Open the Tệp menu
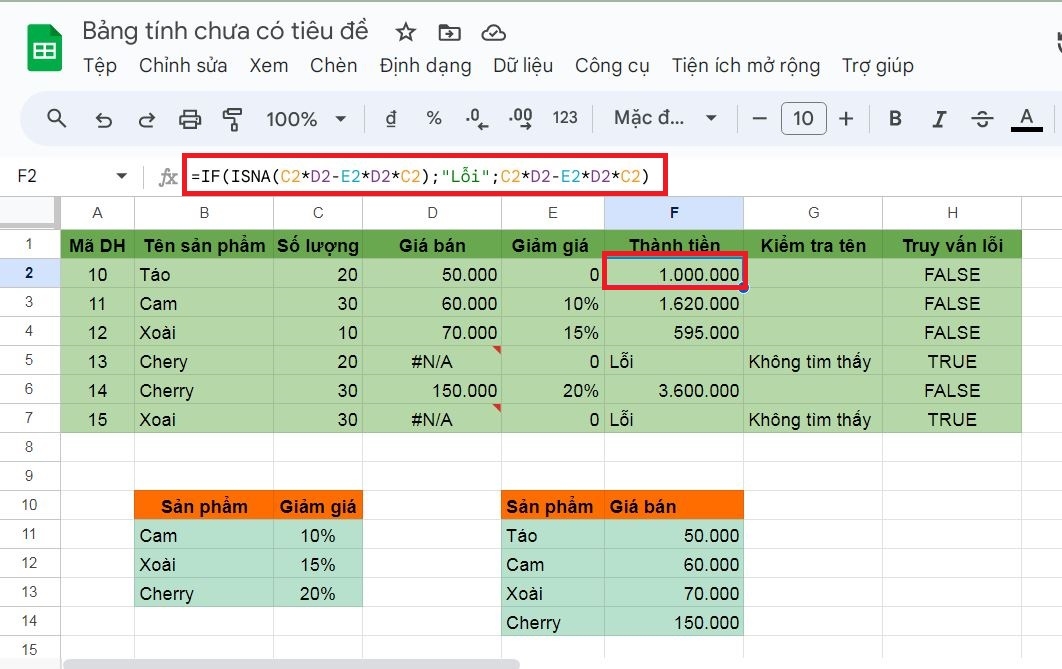Image resolution: width=1062 pixels, height=669 pixels. click(100, 66)
